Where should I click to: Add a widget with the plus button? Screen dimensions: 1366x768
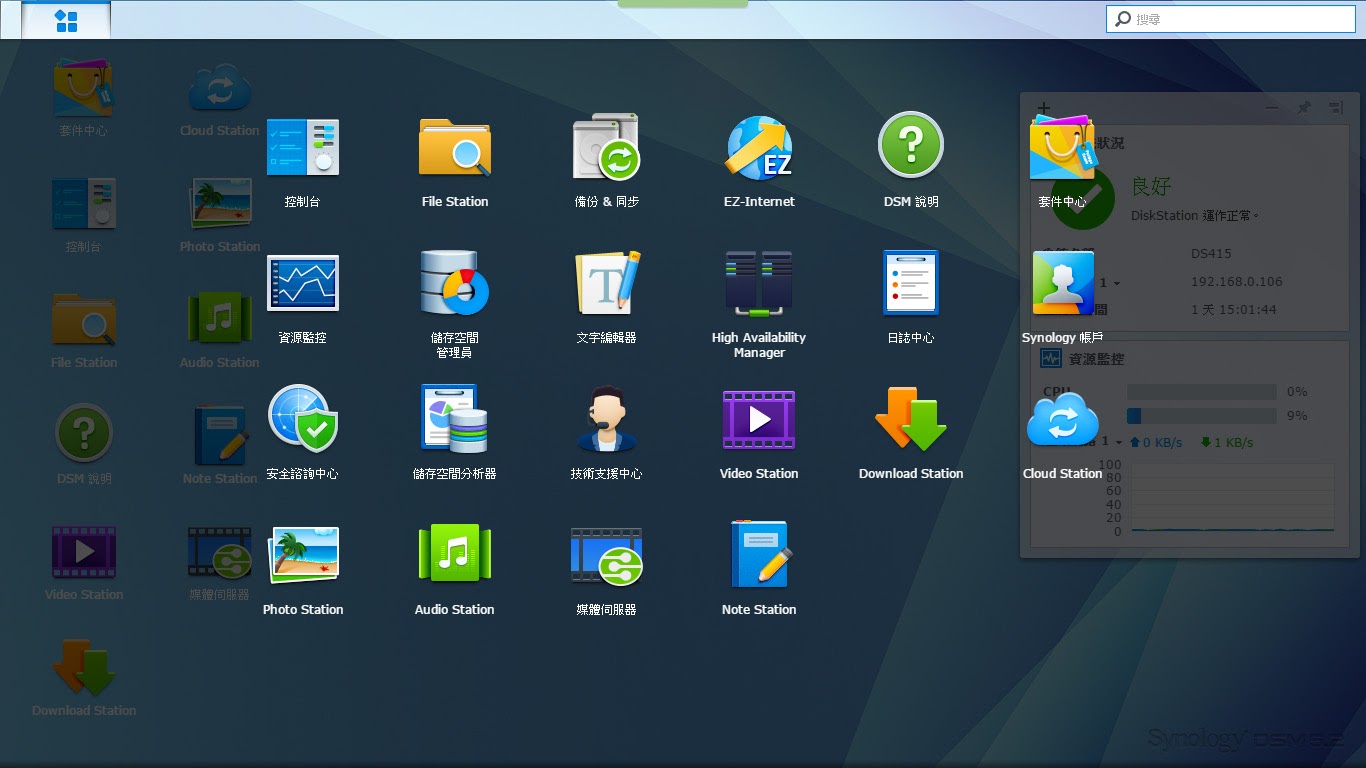click(x=1043, y=107)
